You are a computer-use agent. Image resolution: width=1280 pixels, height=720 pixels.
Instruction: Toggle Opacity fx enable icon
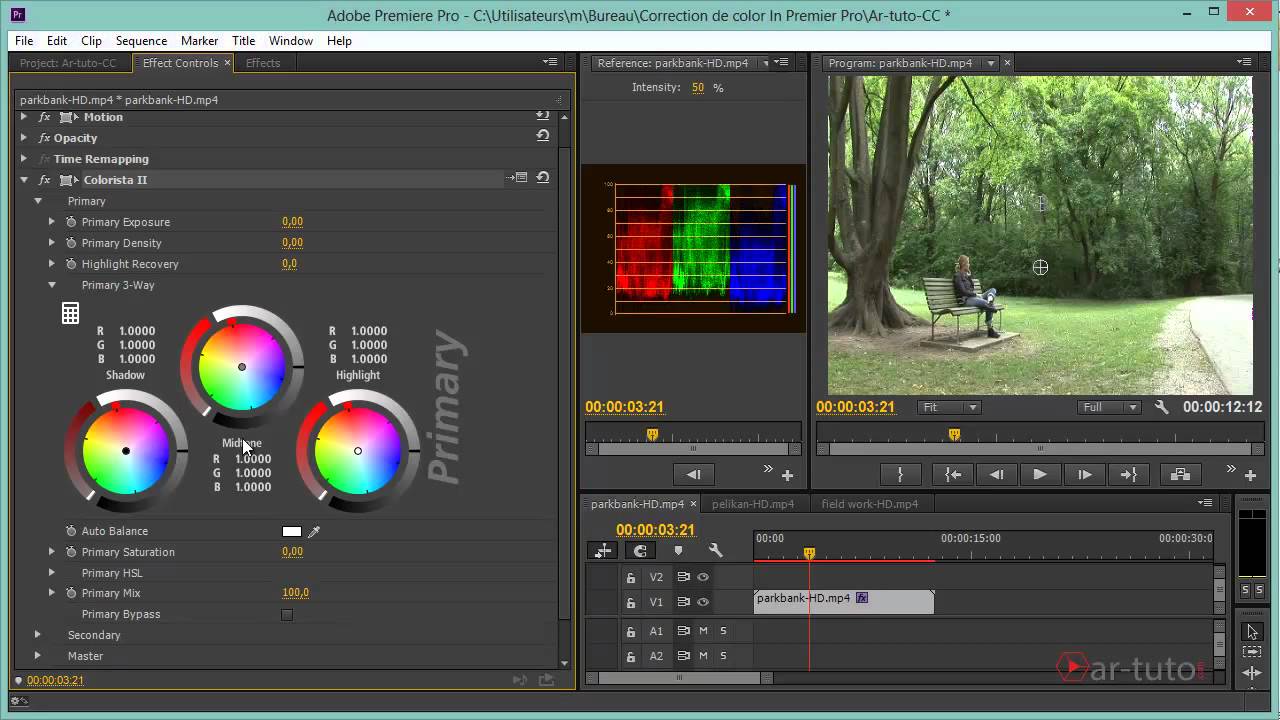point(44,138)
